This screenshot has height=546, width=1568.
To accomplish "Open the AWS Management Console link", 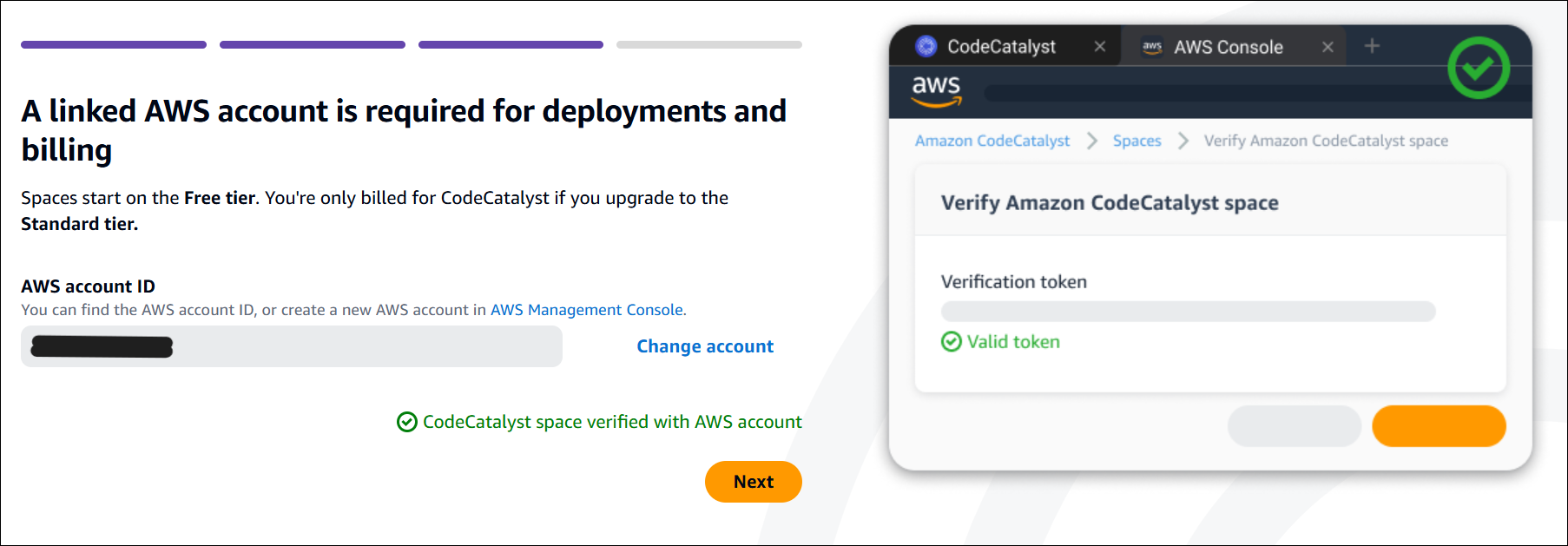I will point(586,309).
